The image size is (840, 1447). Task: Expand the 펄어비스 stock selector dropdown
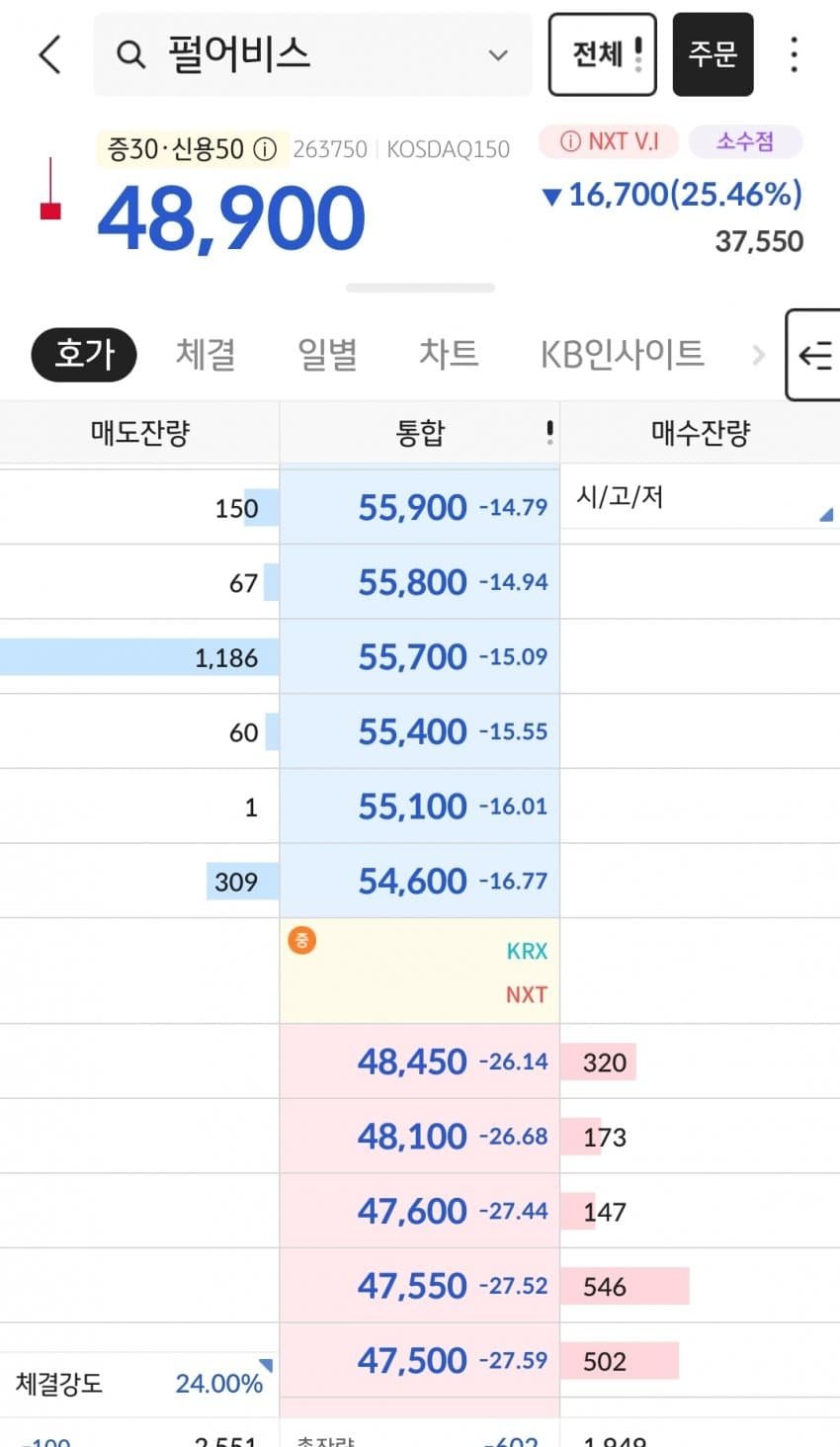(498, 54)
